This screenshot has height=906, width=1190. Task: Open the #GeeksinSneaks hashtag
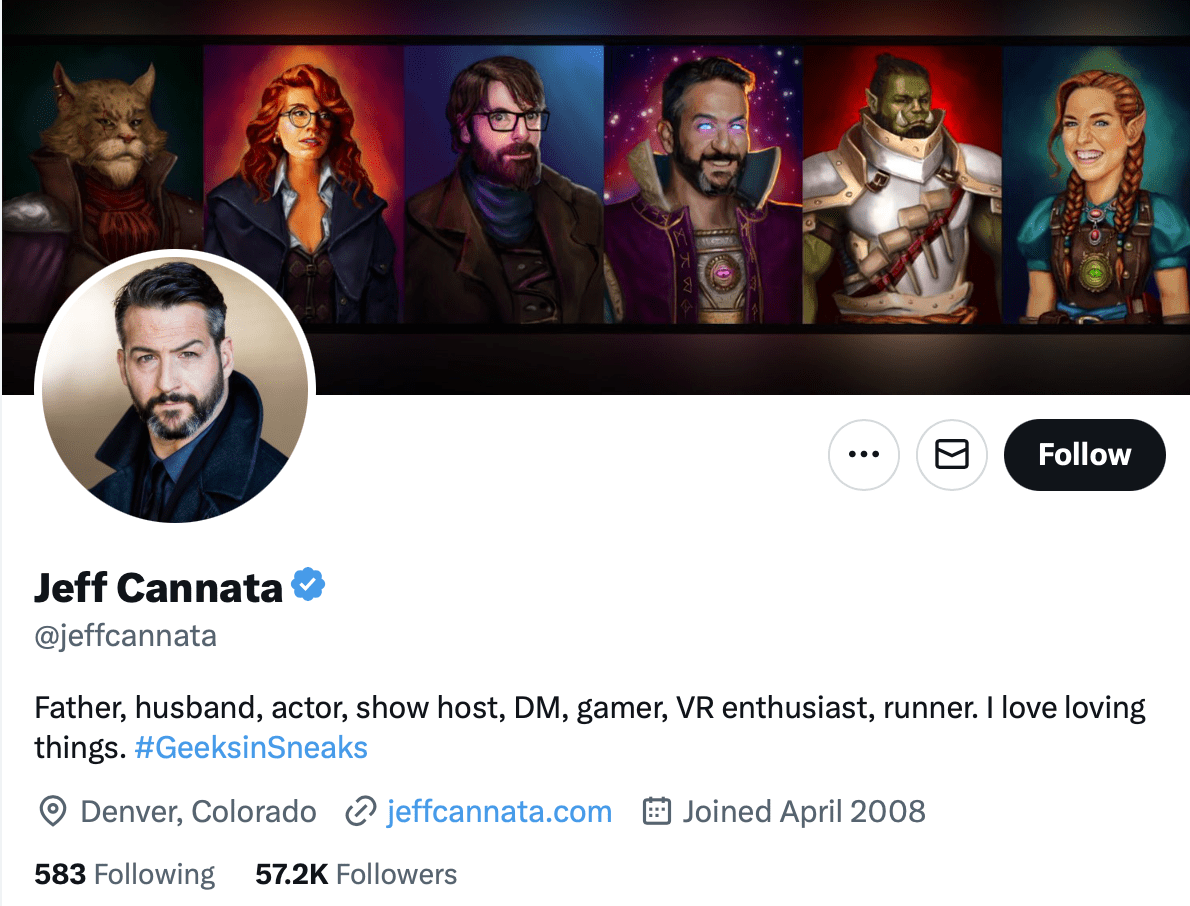(251, 747)
